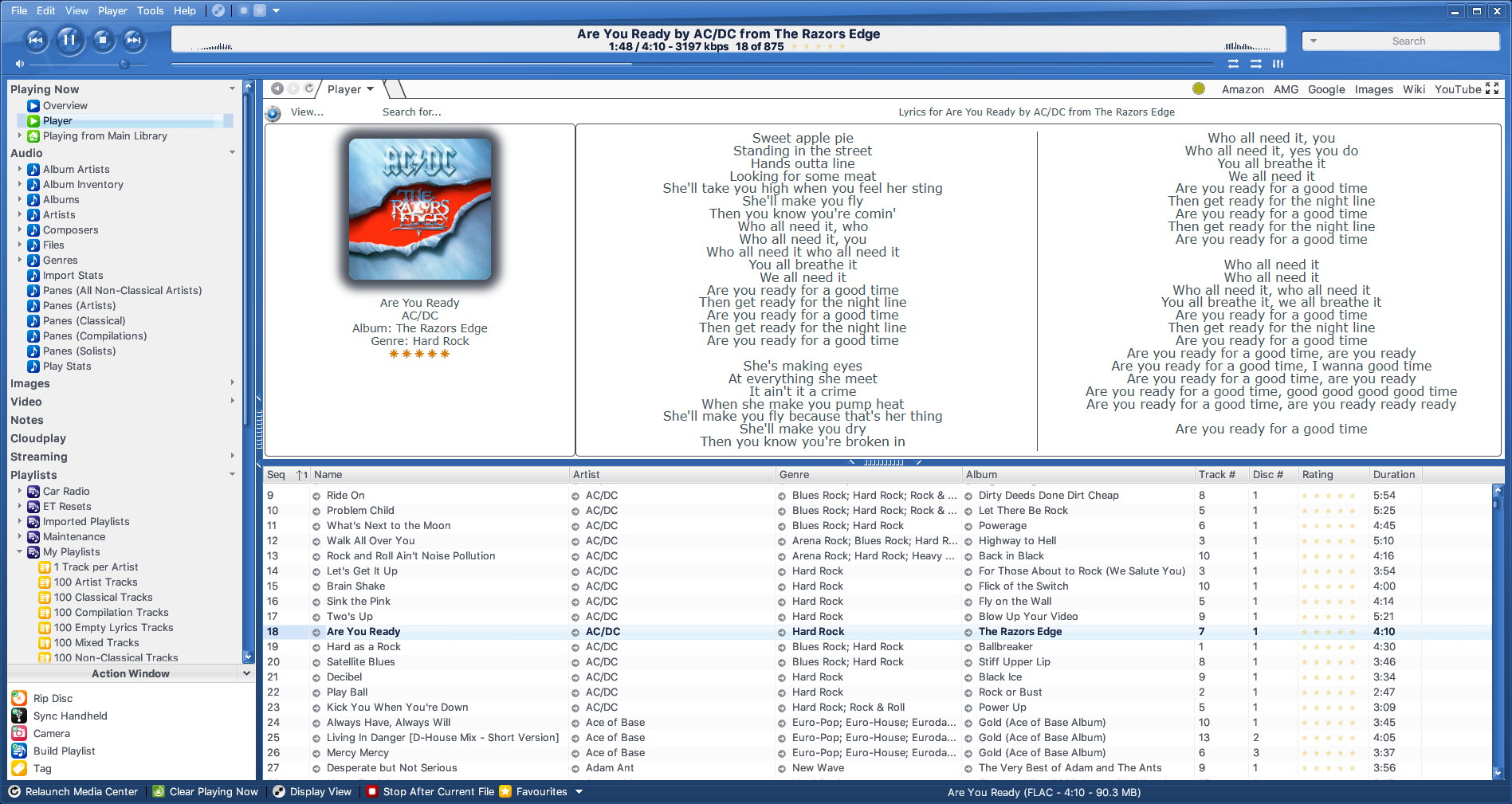Stop playback with the stop button
Image resolution: width=1512 pixels, height=804 pixels.
click(102, 39)
